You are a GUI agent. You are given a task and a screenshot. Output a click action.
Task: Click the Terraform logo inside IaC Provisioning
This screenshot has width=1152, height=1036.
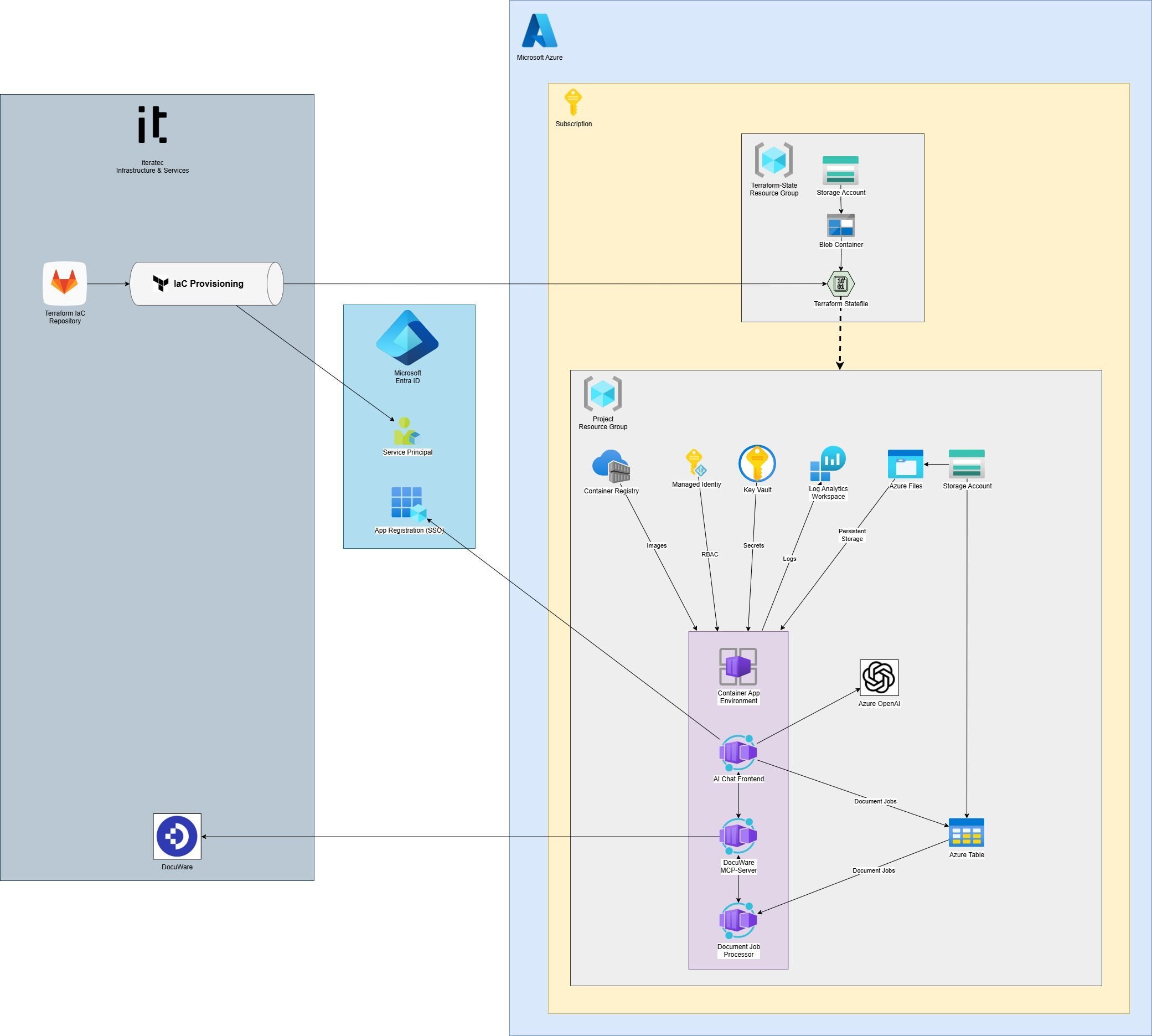(x=161, y=283)
